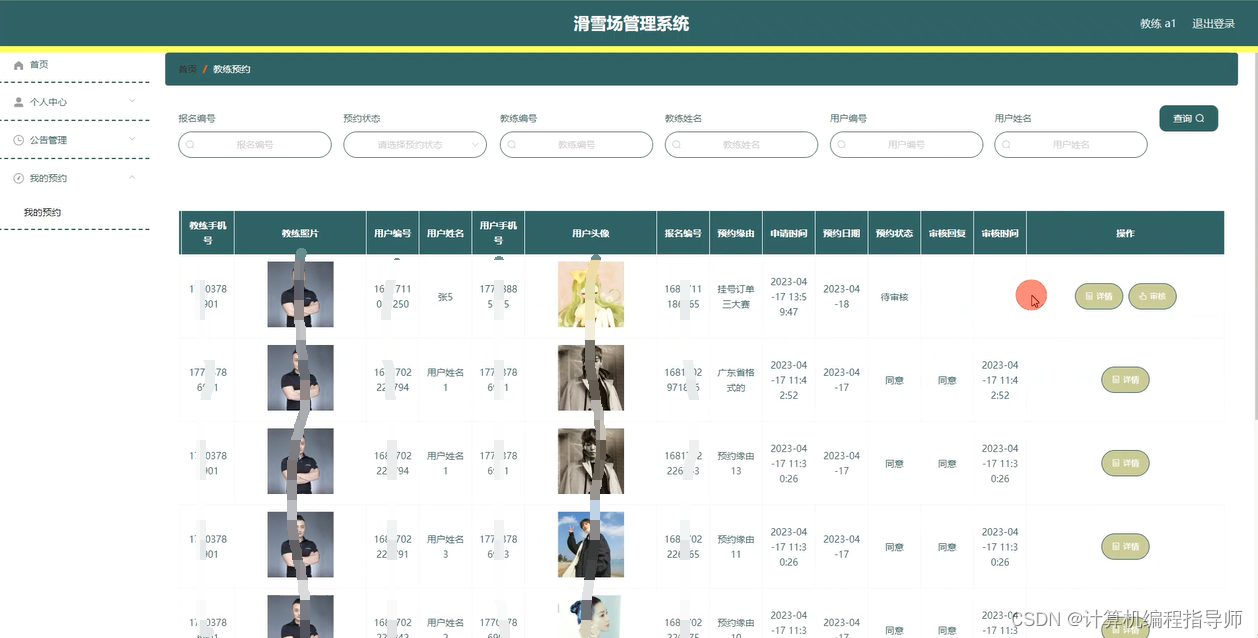Click the clock icon next to 公告管理
Image resolution: width=1258 pixels, height=638 pixels.
click(18, 139)
